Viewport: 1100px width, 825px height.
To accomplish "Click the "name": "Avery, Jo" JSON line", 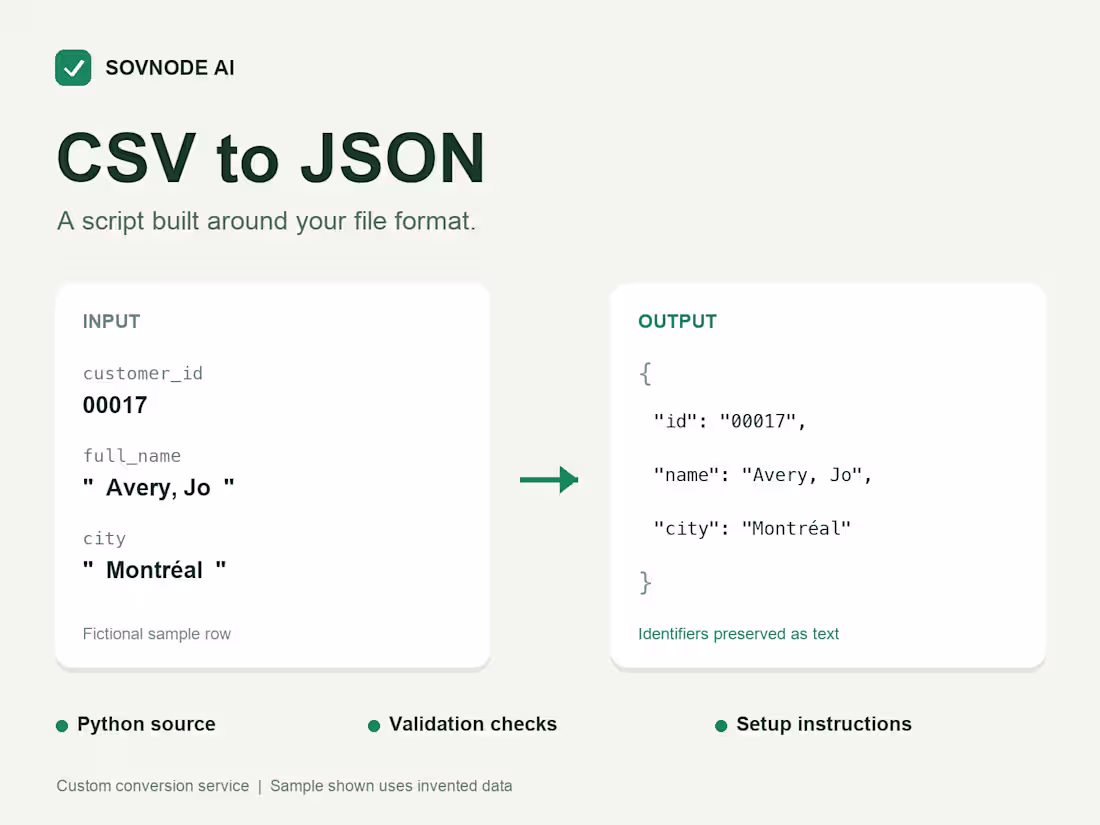I will [x=763, y=475].
